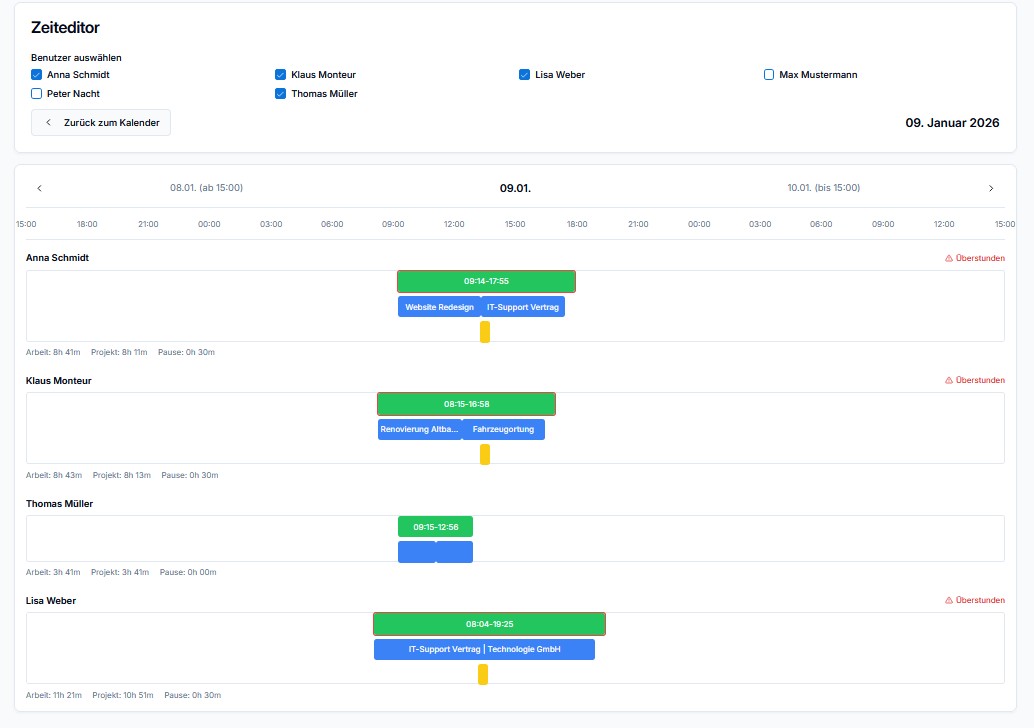Click Anna Schmidt's Projekt: 8h 11m summary

tap(119, 352)
